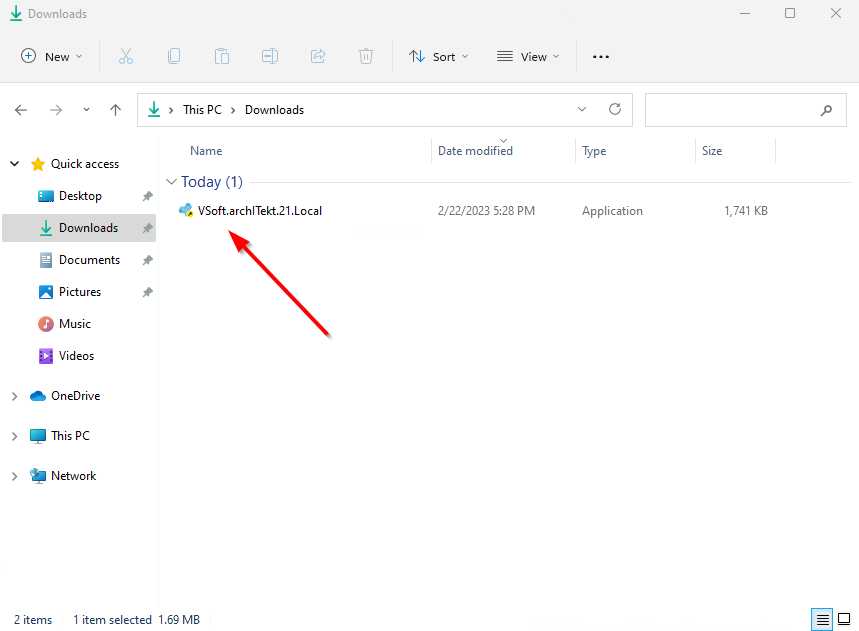Click the Copy icon in toolbar
The height and width of the screenshot is (631, 859).
coord(174,56)
